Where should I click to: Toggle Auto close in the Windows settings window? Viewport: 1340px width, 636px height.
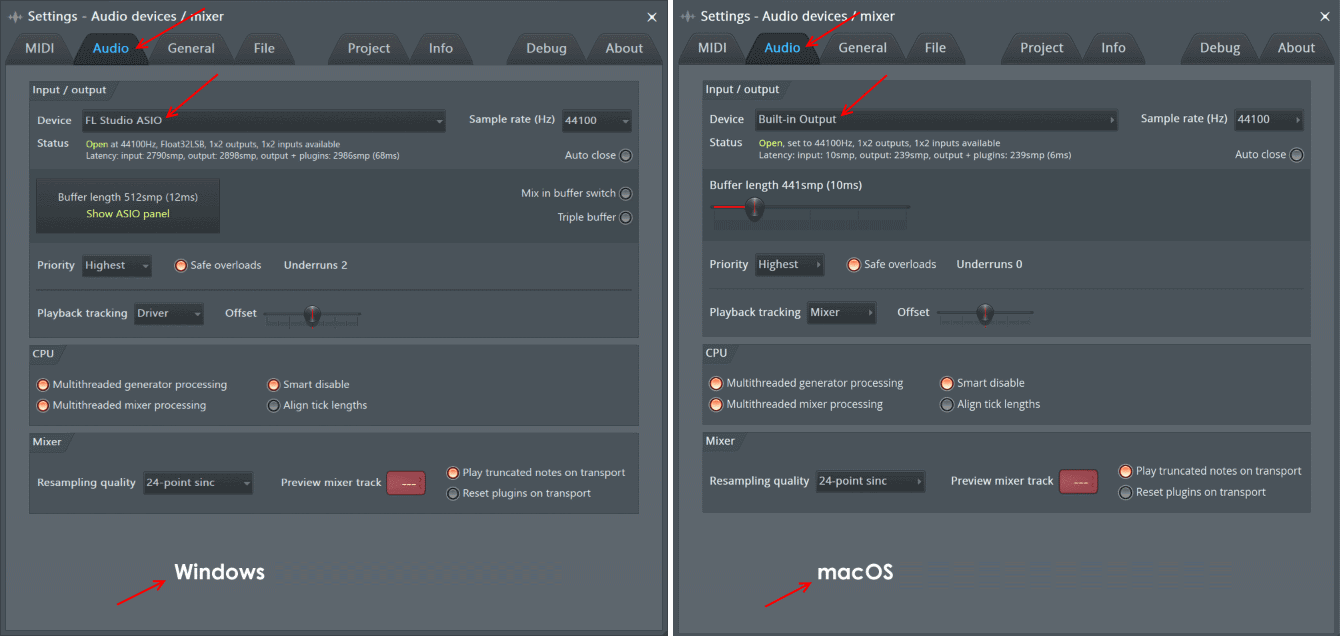pos(625,156)
